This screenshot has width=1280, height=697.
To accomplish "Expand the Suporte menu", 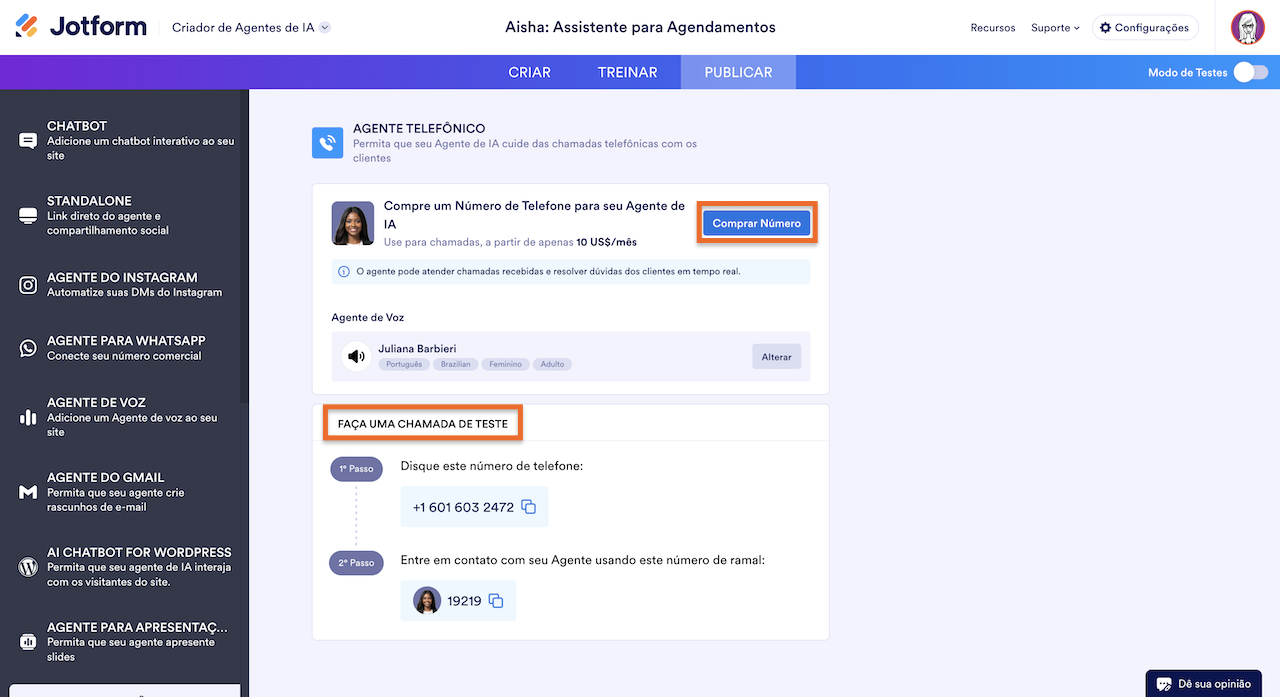I will (1055, 28).
